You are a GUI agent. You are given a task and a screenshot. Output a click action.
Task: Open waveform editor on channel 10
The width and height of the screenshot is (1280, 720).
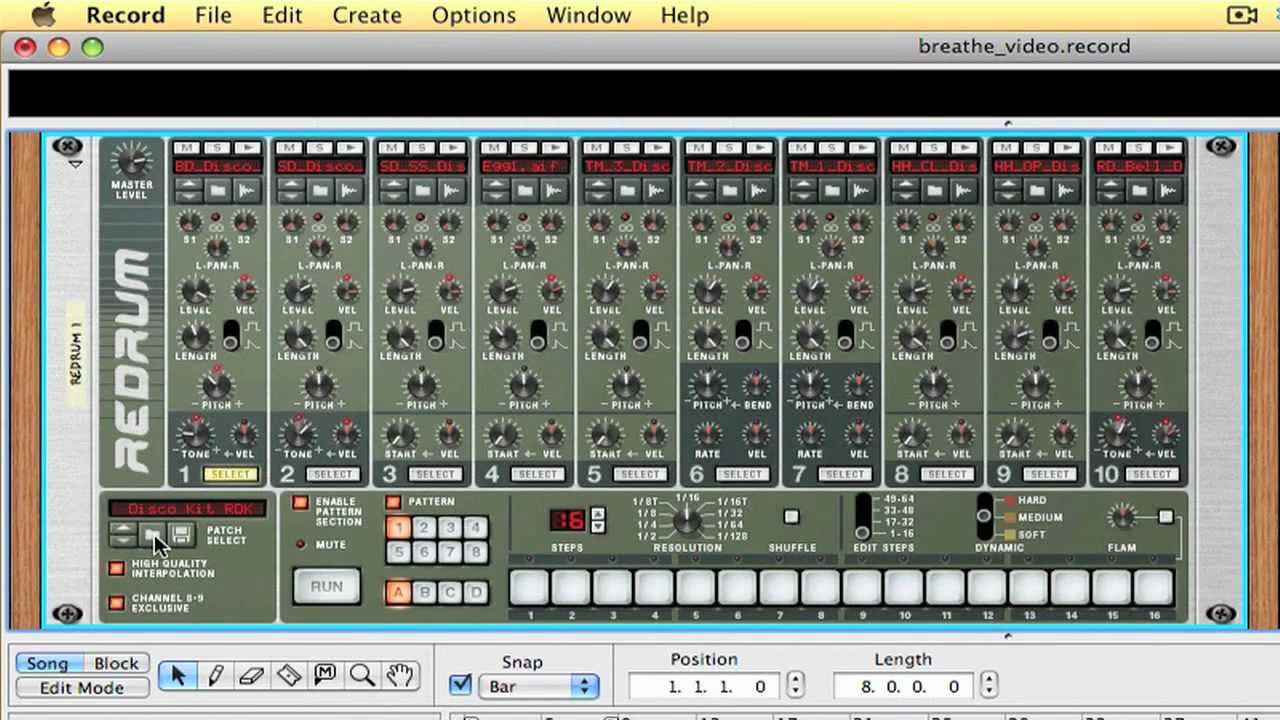(1168, 190)
